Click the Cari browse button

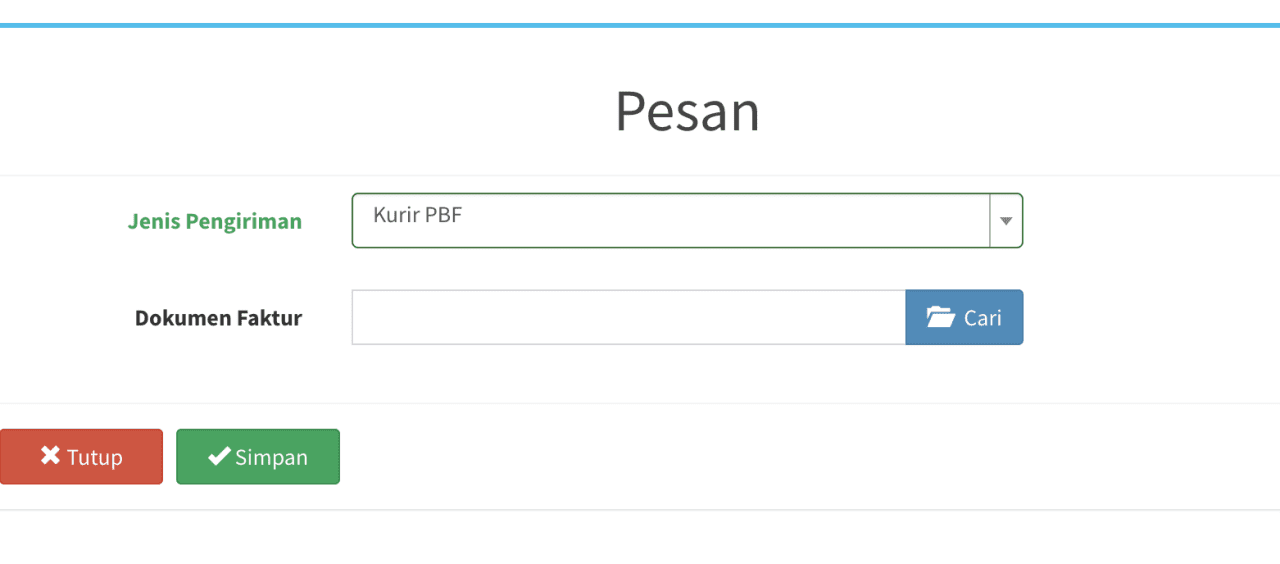click(964, 317)
